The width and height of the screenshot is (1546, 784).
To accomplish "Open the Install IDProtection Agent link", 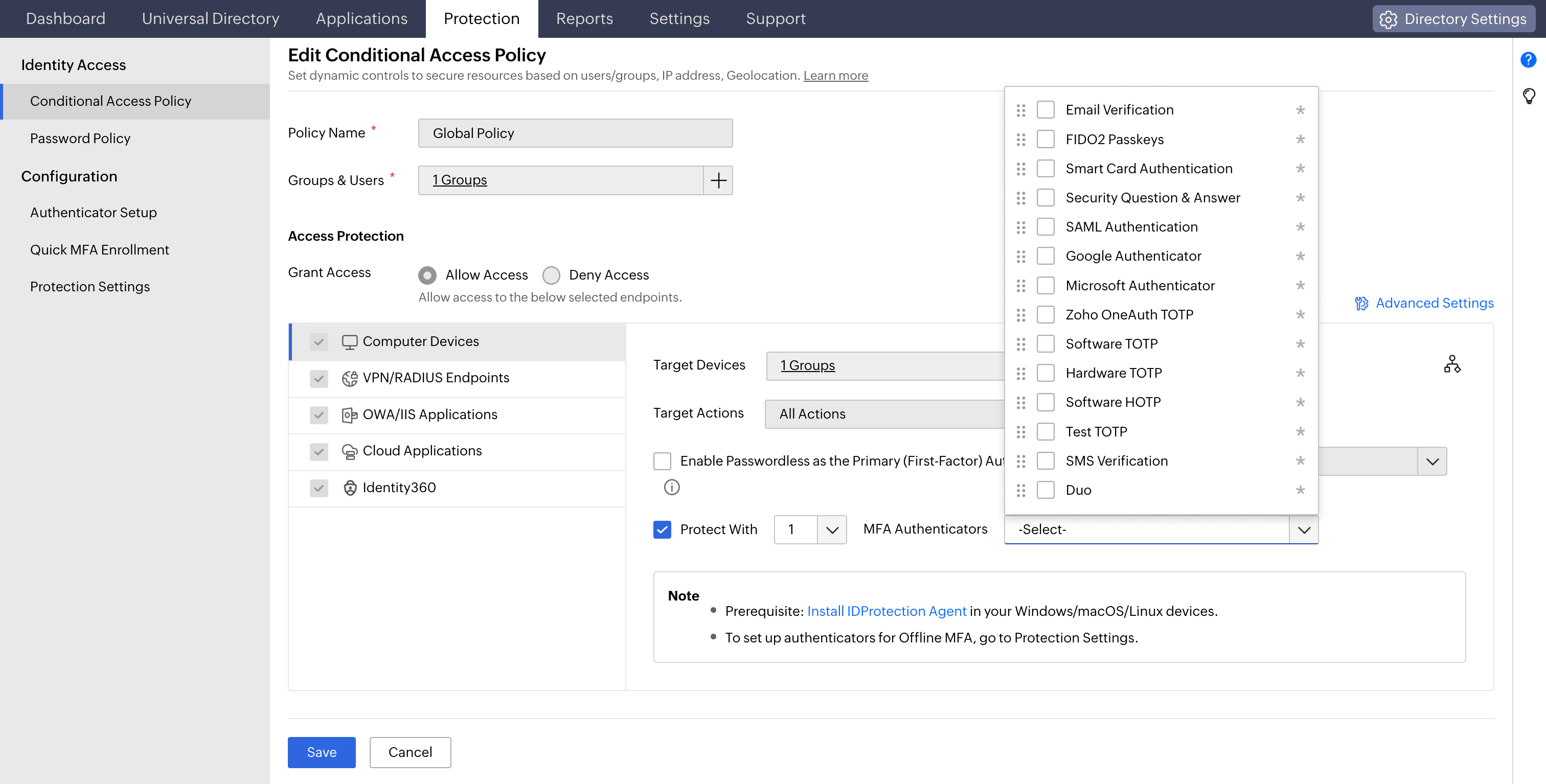I will 886,611.
